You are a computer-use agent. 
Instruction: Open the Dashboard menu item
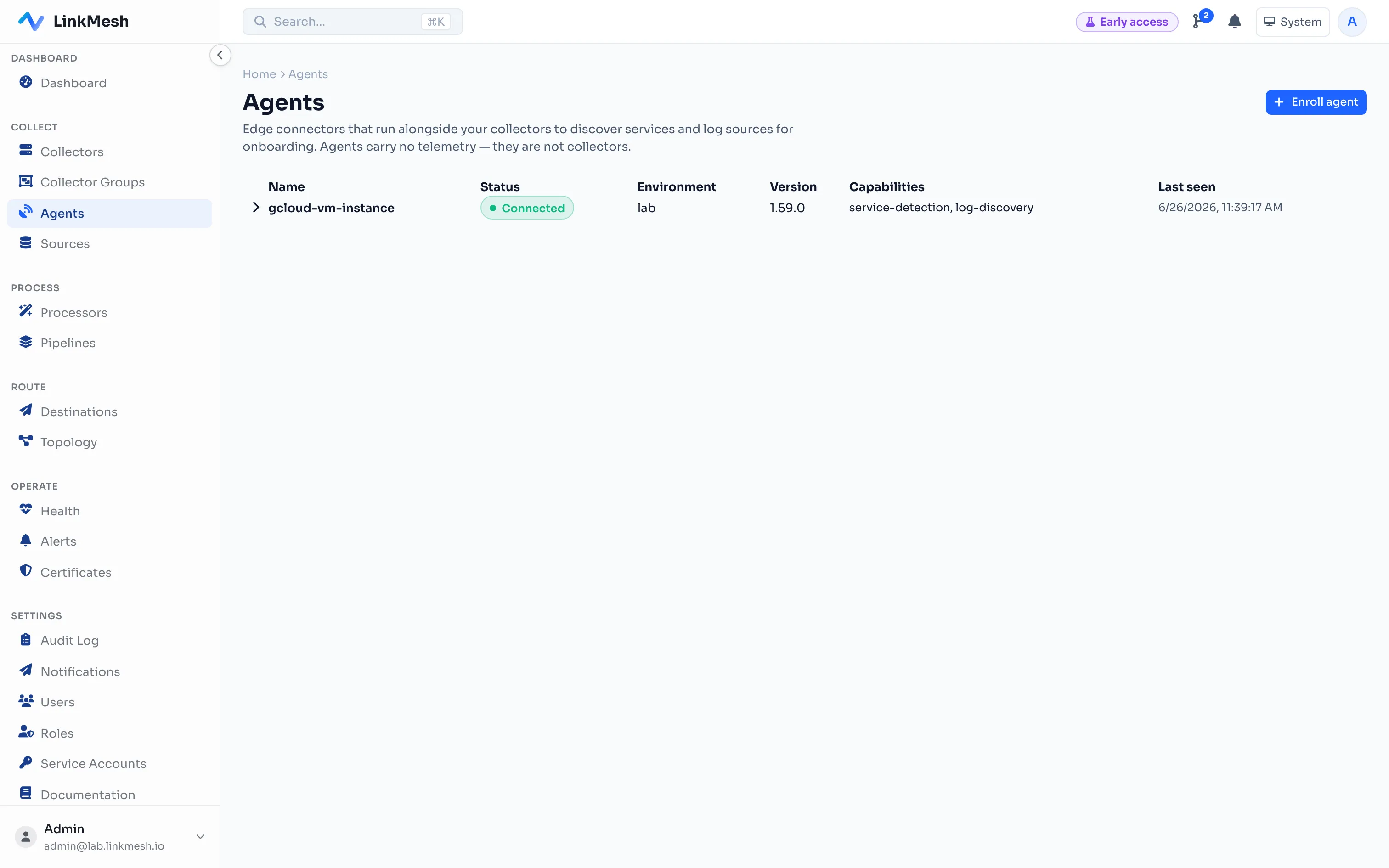[x=110, y=83]
